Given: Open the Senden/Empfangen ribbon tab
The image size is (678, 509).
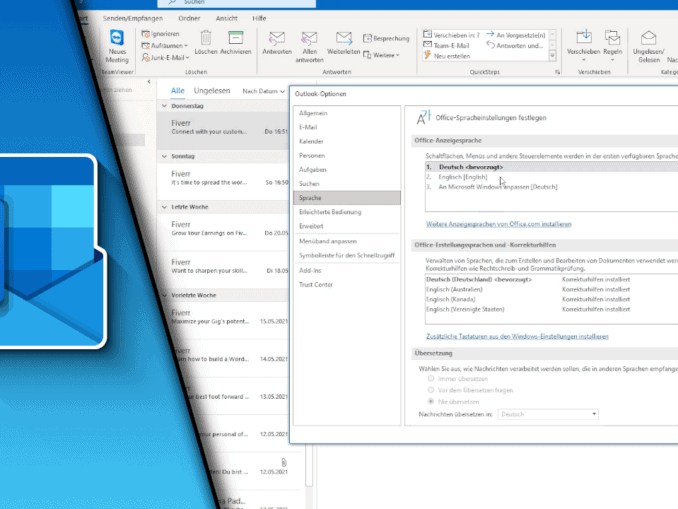Looking at the screenshot, I should click(x=133, y=18).
